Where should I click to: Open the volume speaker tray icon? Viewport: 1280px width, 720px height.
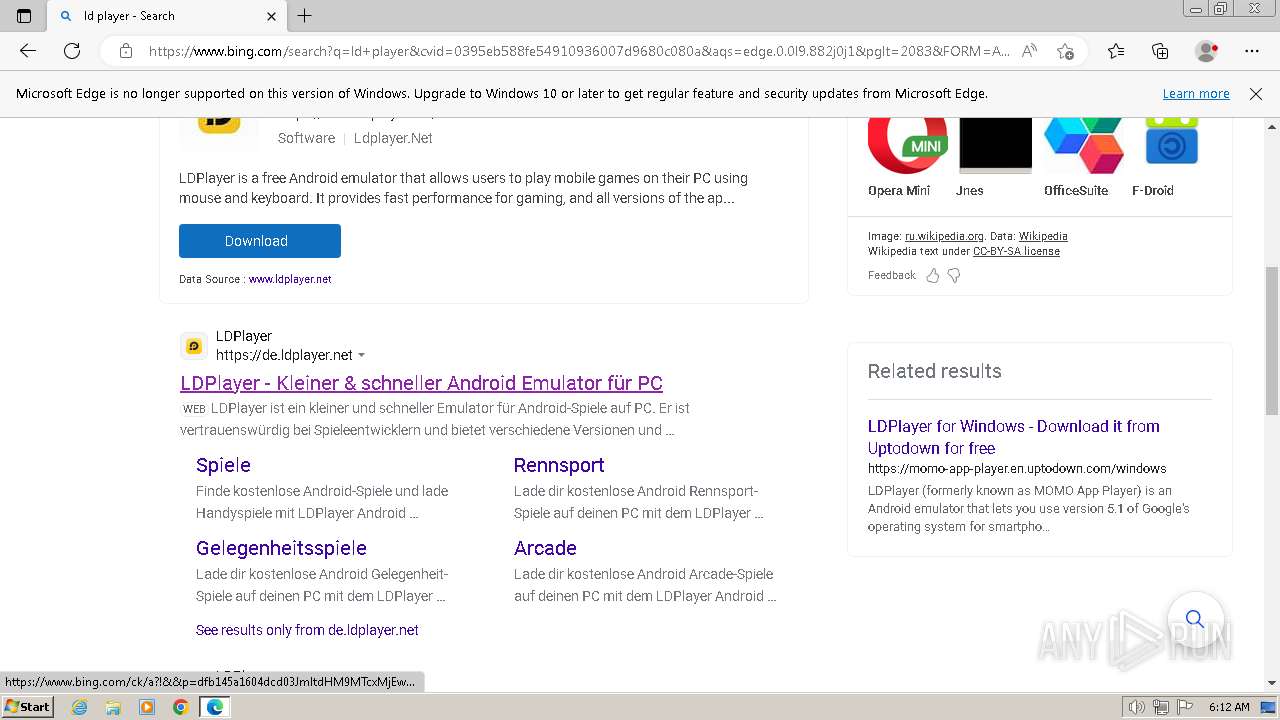click(1137, 707)
